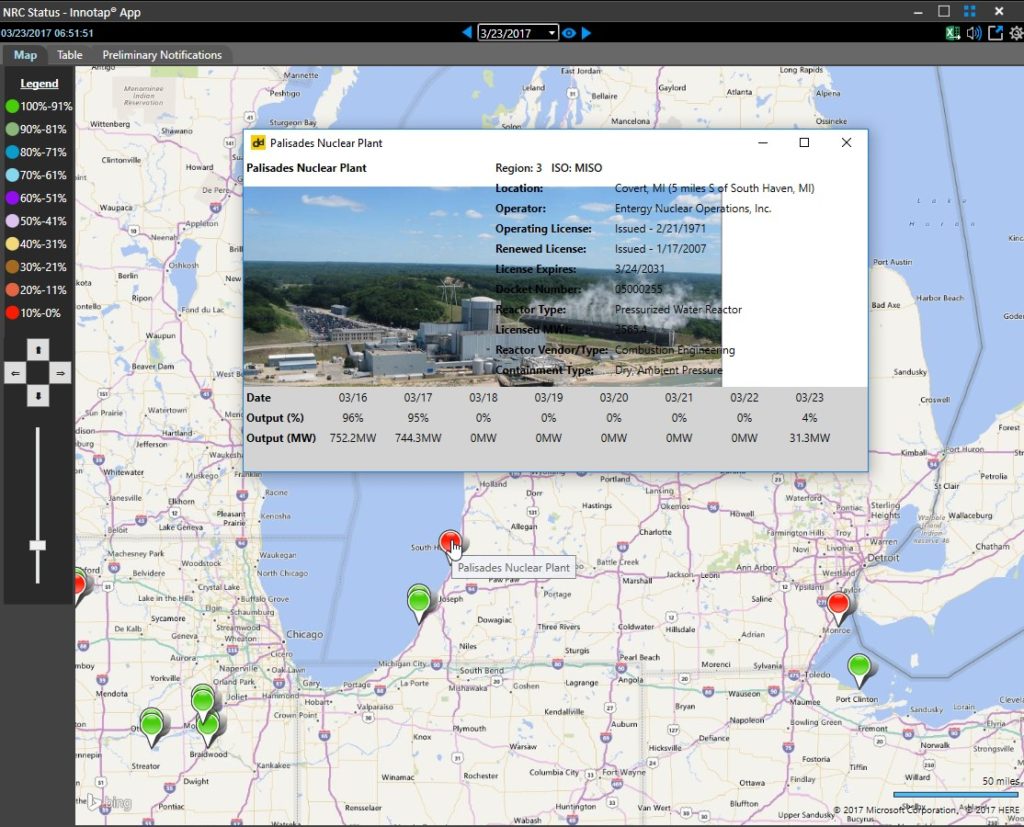The image size is (1024, 827).
Task: Click the 70%-61% light blue legend dot
Action: coord(12,174)
